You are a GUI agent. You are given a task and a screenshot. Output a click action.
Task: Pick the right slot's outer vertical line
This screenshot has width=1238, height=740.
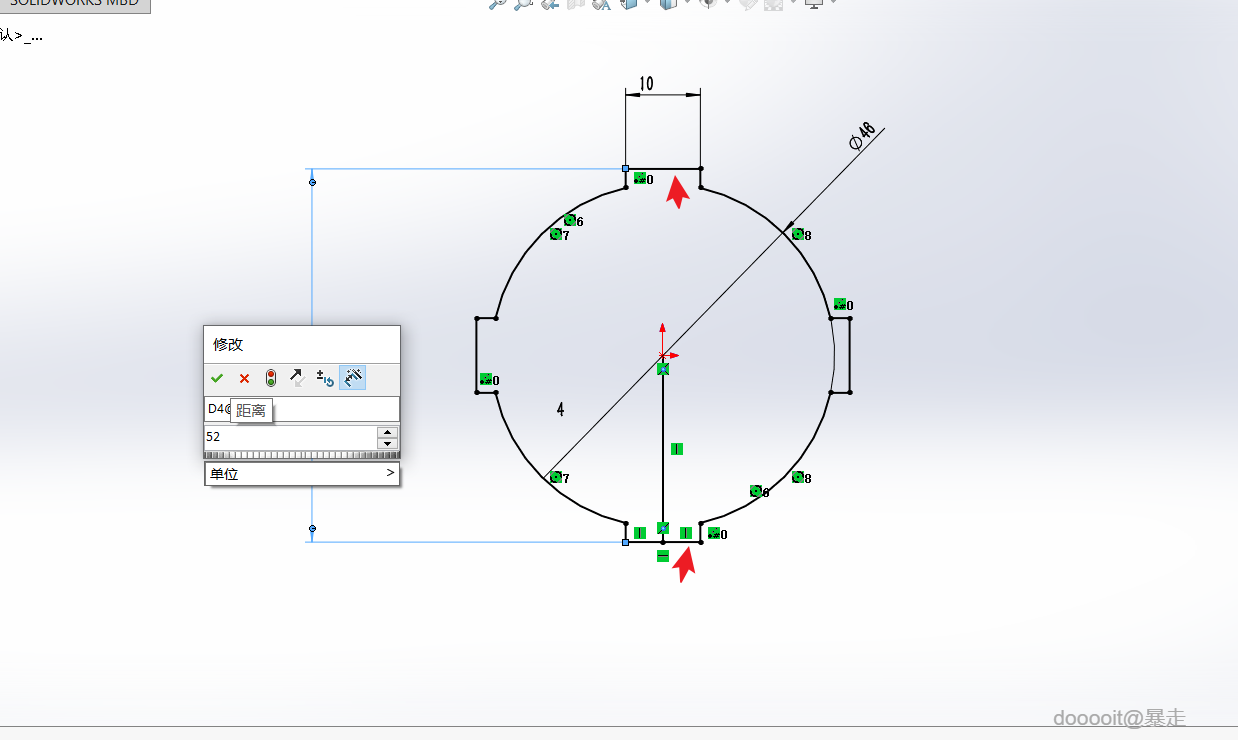[x=850, y=355]
